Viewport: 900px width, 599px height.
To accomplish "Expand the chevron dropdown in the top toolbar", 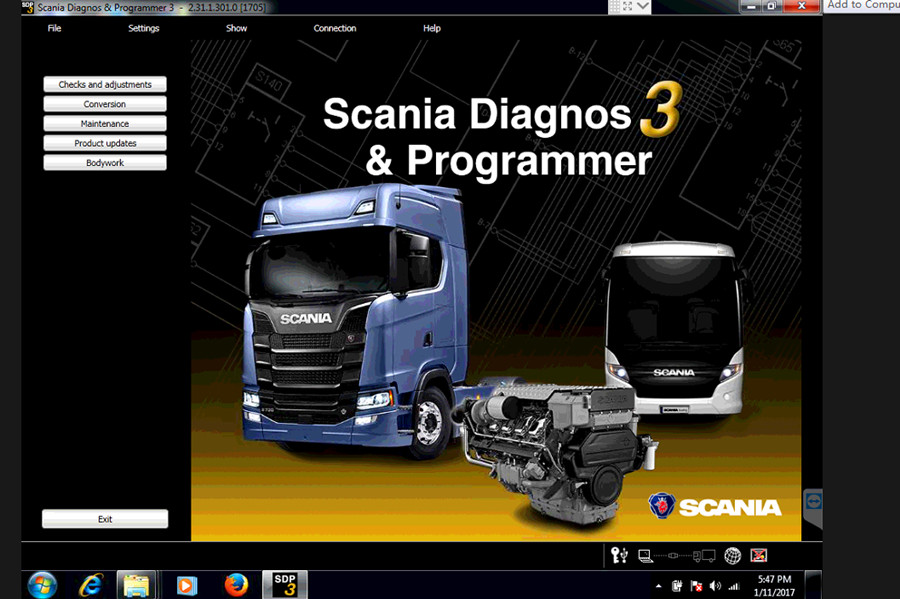I will coord(643,6).
